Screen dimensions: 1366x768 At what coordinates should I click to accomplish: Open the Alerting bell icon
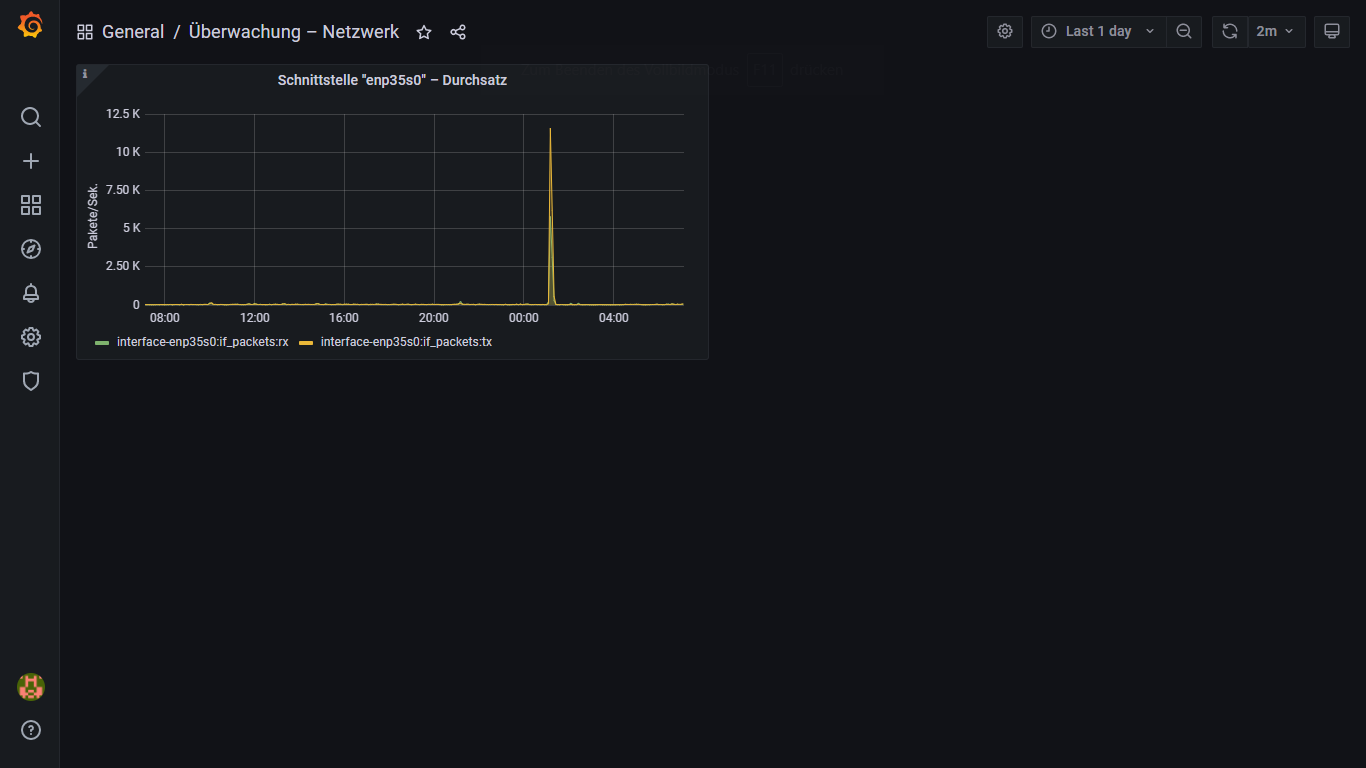[31, 293]
